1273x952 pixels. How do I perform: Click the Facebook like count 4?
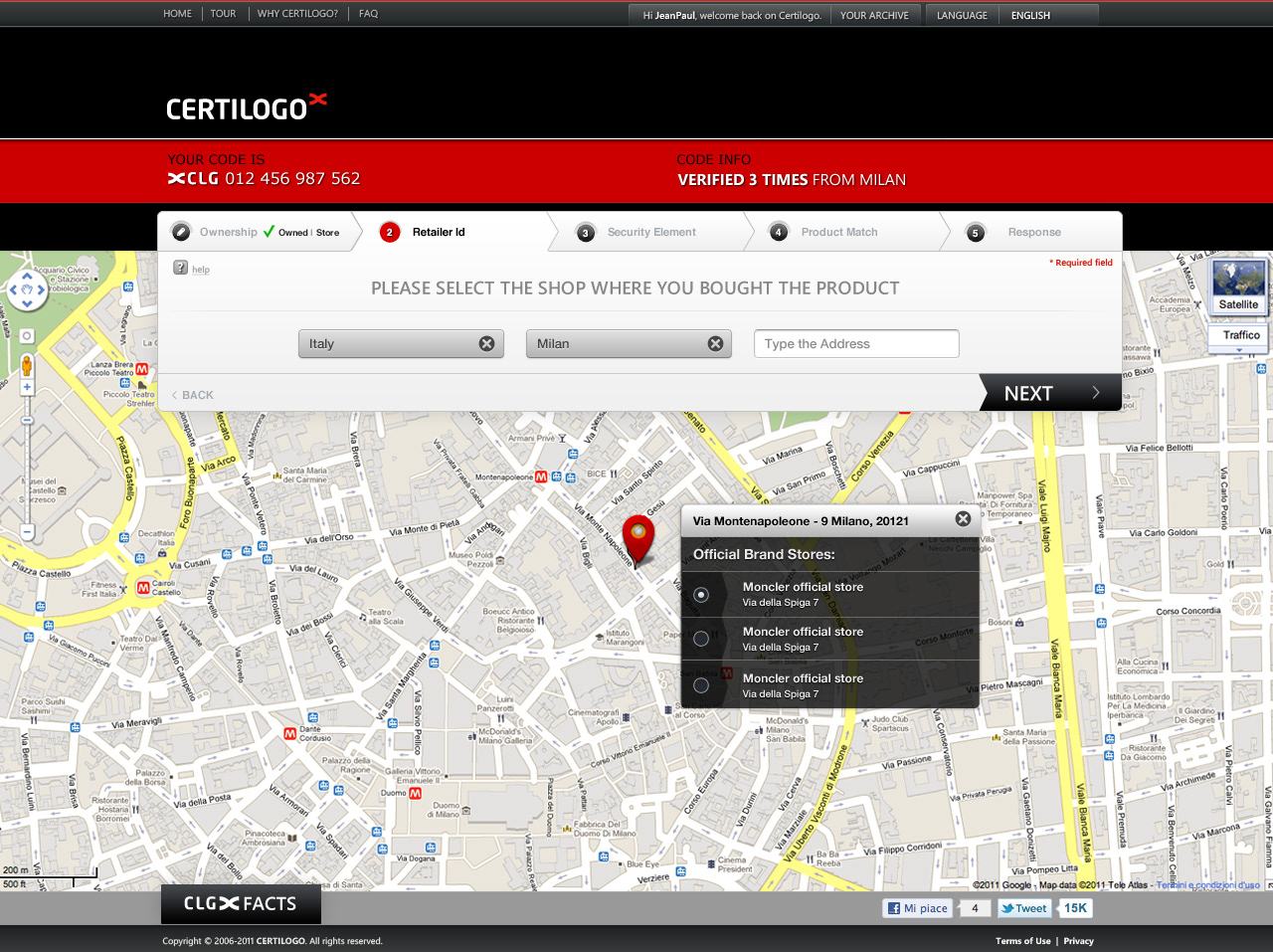coord(975,908)
